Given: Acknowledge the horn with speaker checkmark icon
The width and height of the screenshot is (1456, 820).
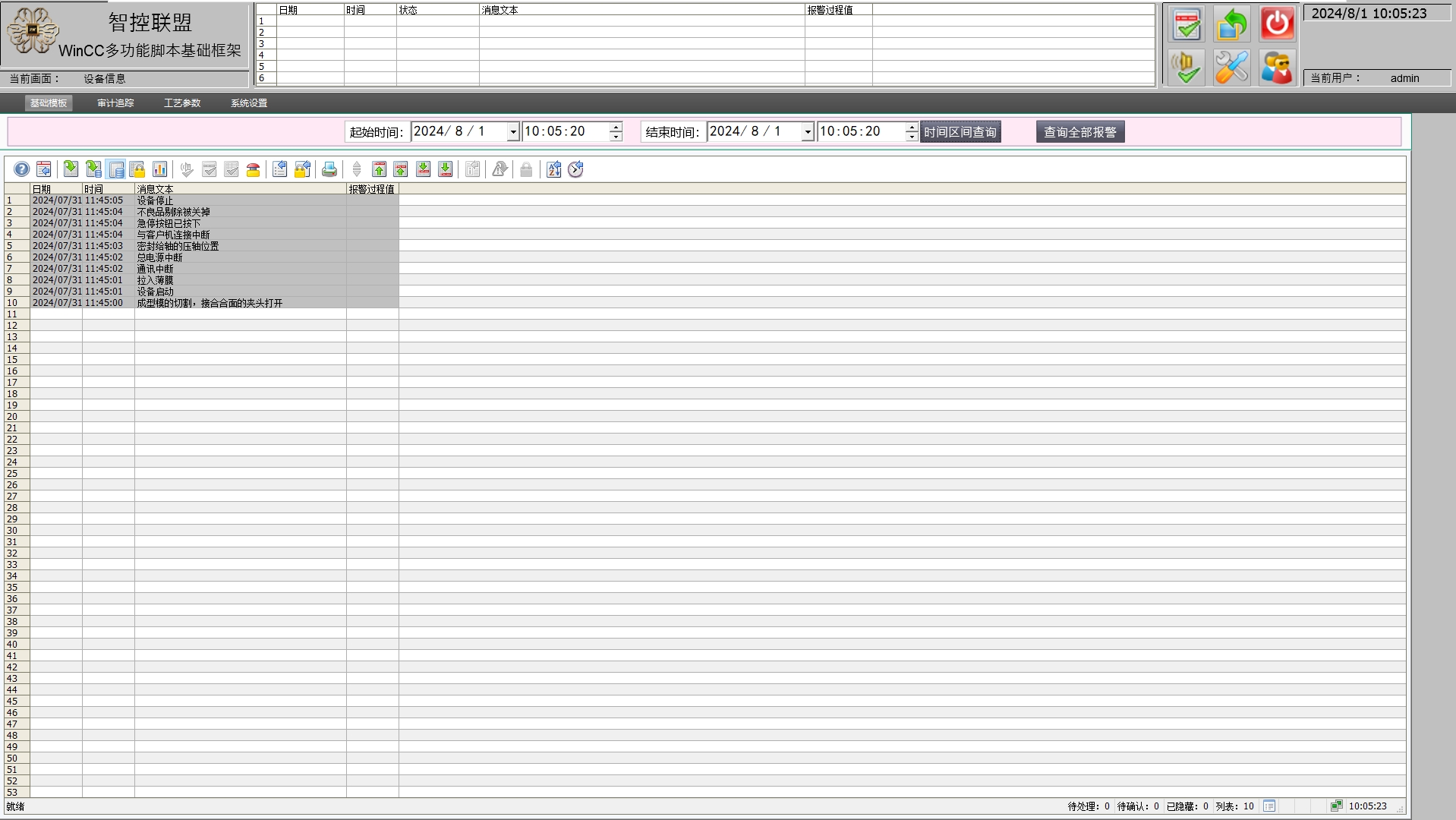Looking at the screenshot, I should point(1186,68).
